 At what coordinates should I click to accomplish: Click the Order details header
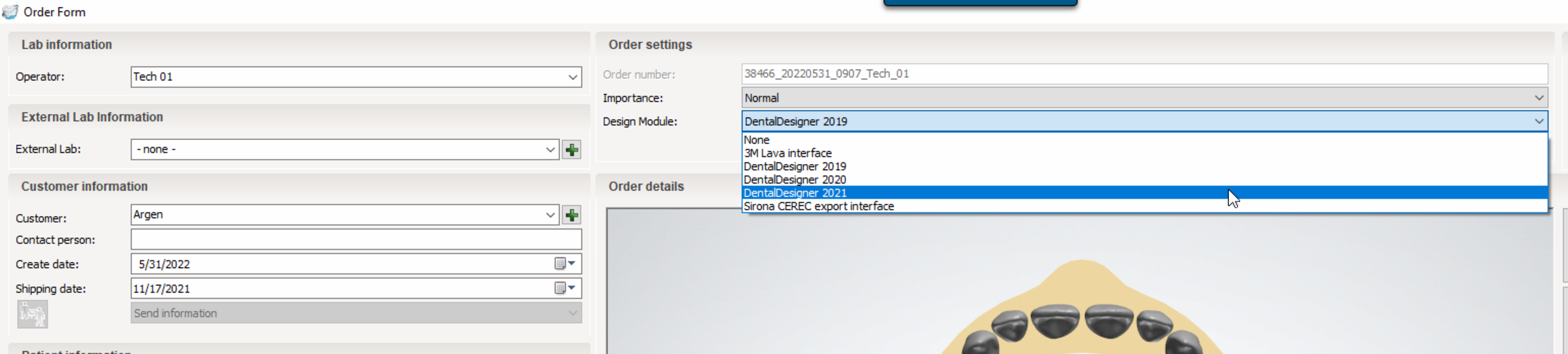coord(646,186)
